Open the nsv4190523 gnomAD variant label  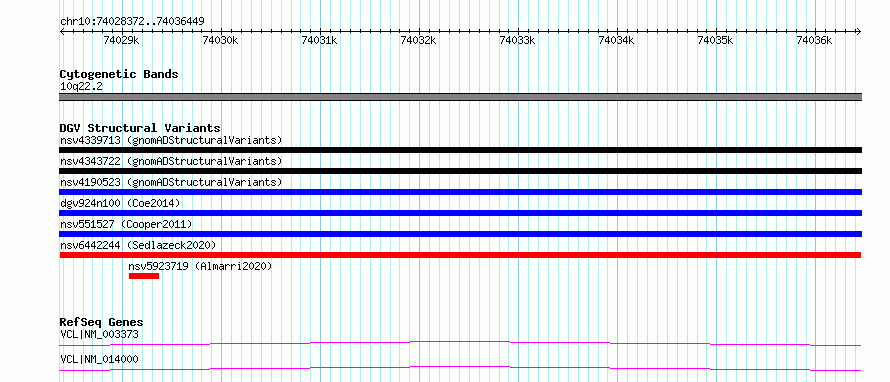[x=171, y=182]
